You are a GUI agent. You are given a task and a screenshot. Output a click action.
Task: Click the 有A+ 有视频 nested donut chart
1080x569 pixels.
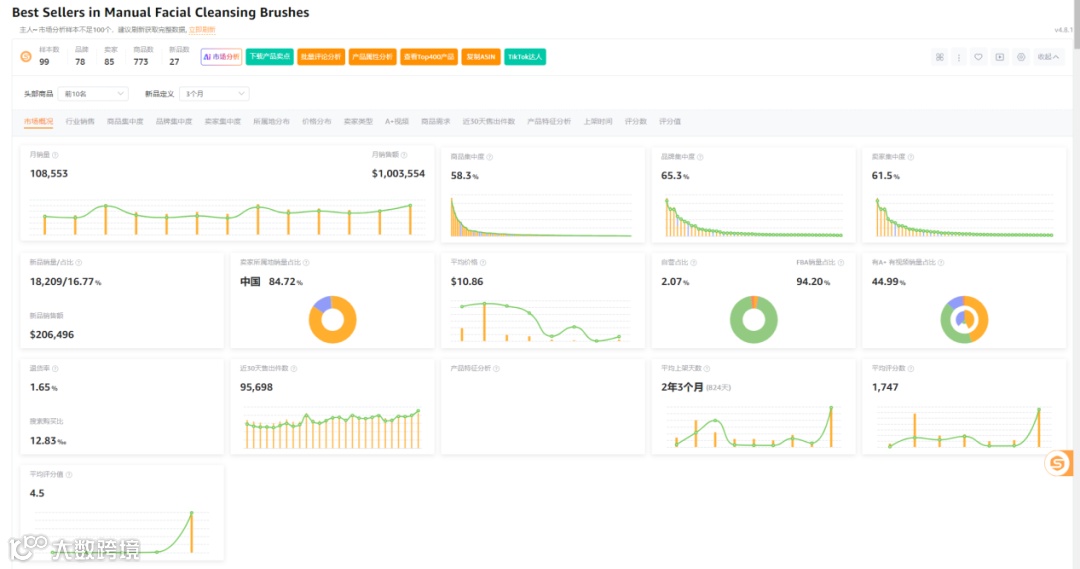point(964,320)
